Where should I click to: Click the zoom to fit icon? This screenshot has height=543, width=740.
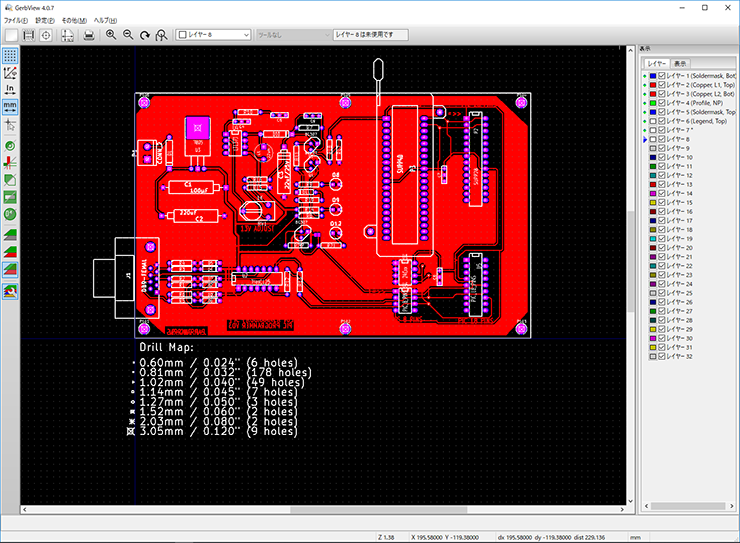pos(161,35)
